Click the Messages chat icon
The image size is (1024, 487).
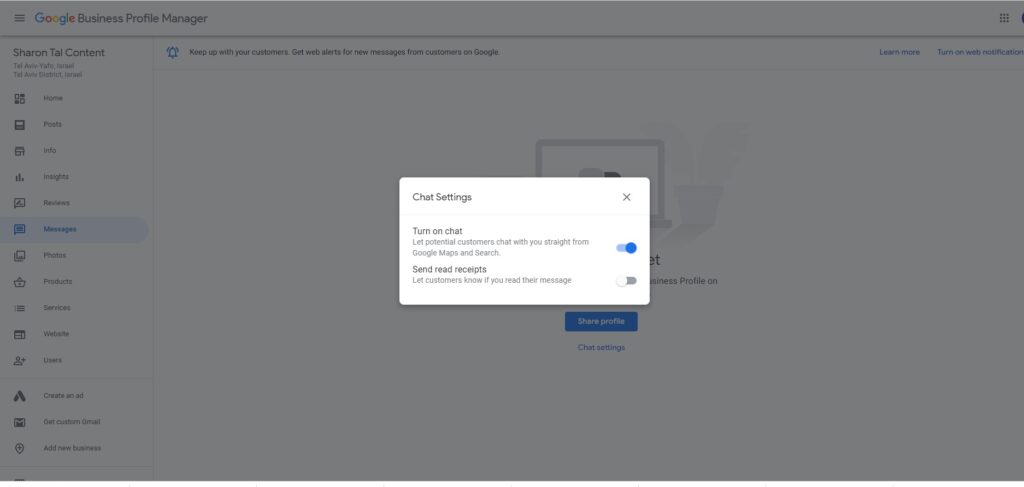20,229
